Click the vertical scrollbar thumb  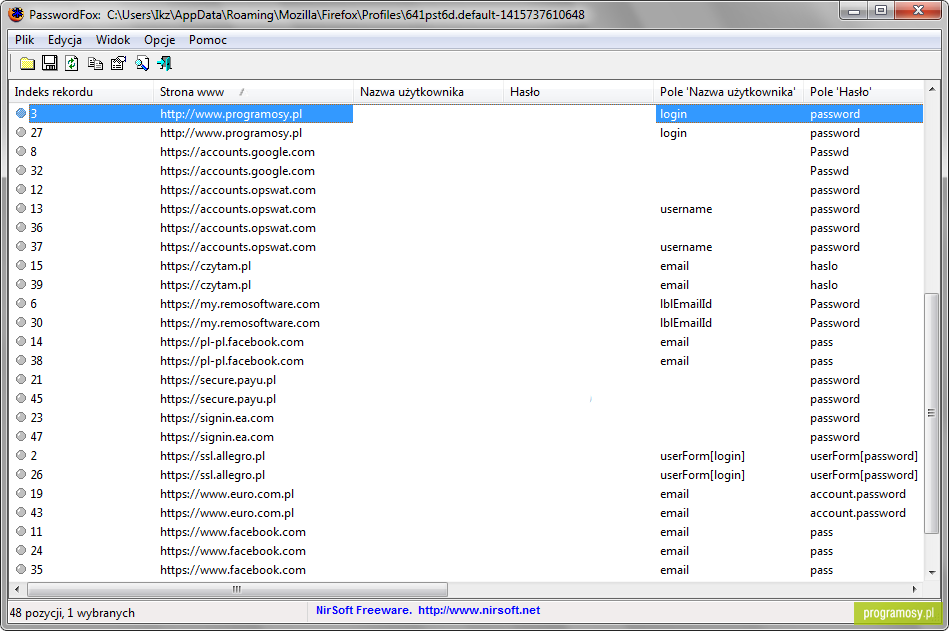pos(931,413)
